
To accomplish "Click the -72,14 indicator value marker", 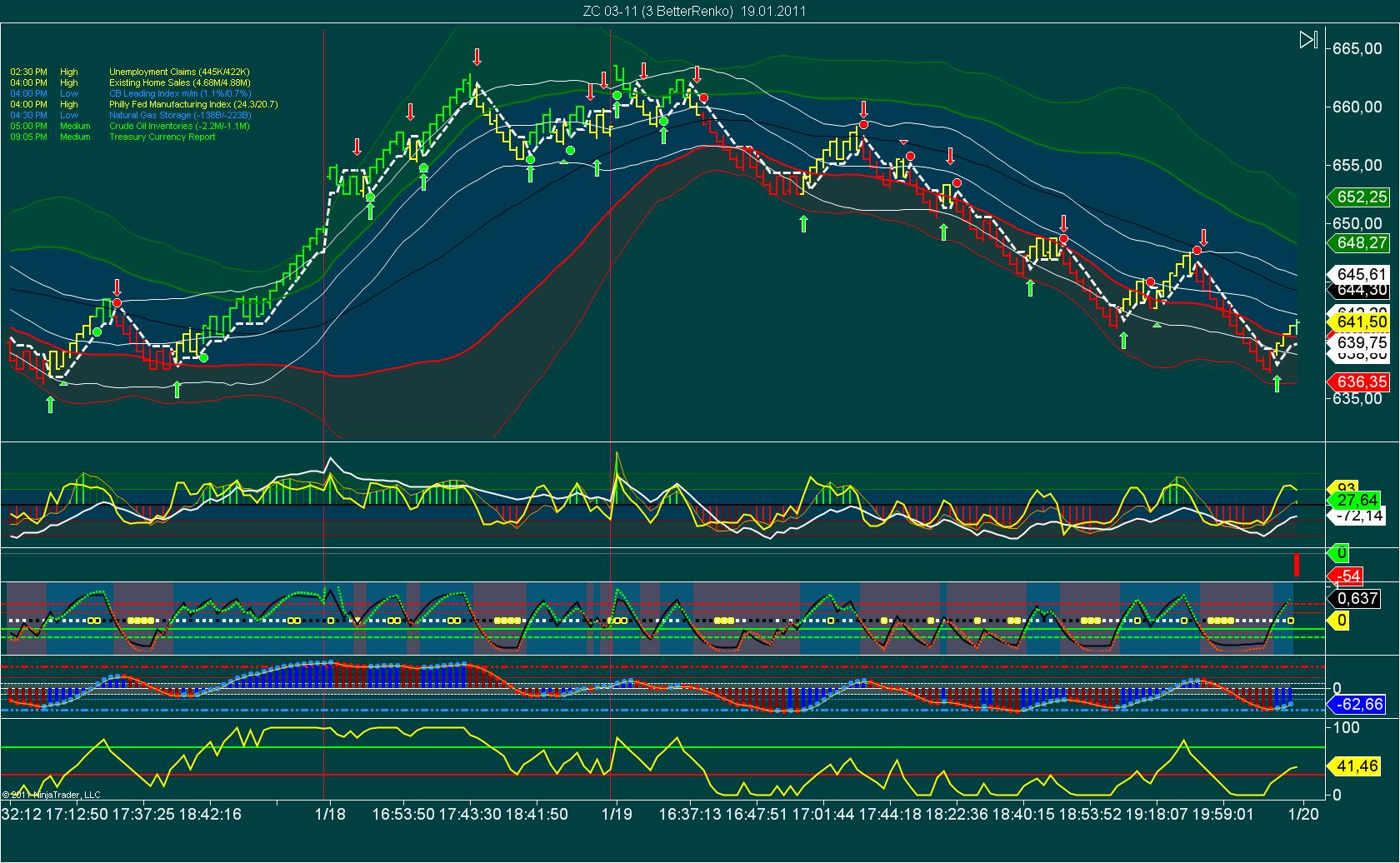I will tap(1355, 516).
